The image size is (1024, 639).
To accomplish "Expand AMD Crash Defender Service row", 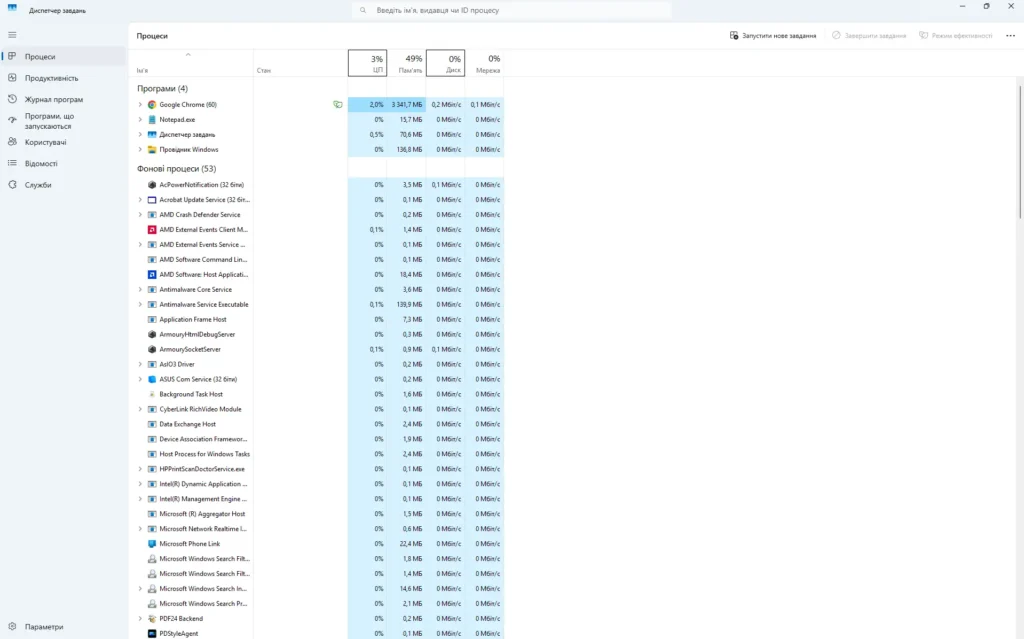I will [140, 215].
